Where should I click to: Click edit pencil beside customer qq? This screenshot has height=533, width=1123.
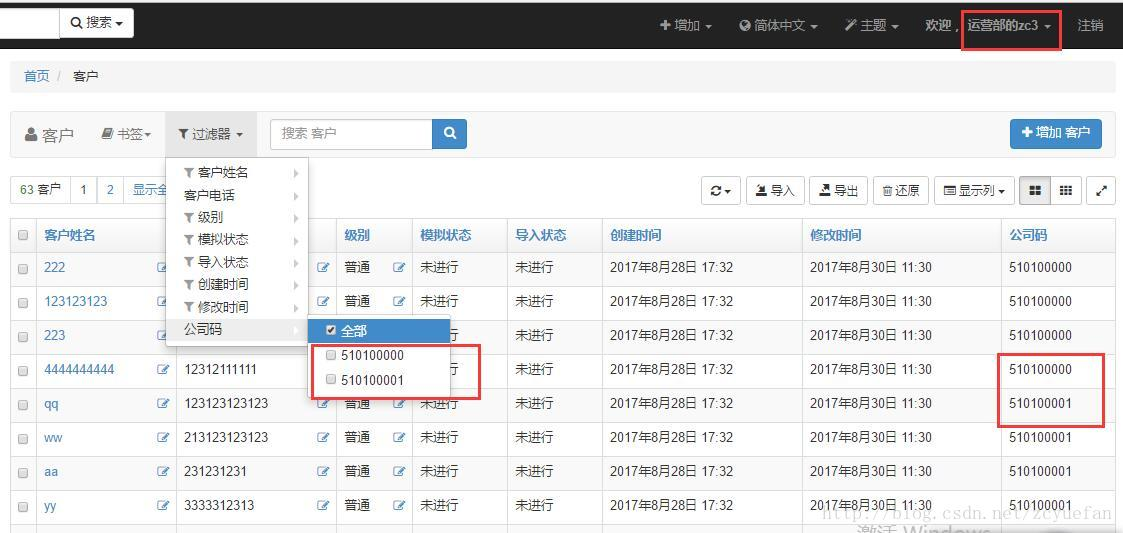(x=163, y=403)
